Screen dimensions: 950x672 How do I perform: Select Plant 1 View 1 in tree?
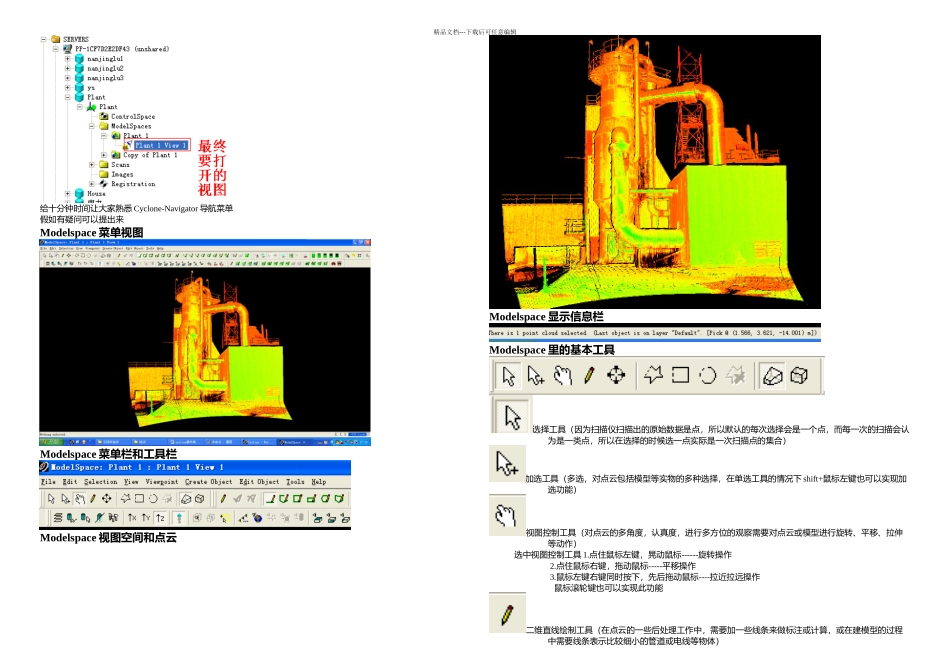tap(161, 145)
